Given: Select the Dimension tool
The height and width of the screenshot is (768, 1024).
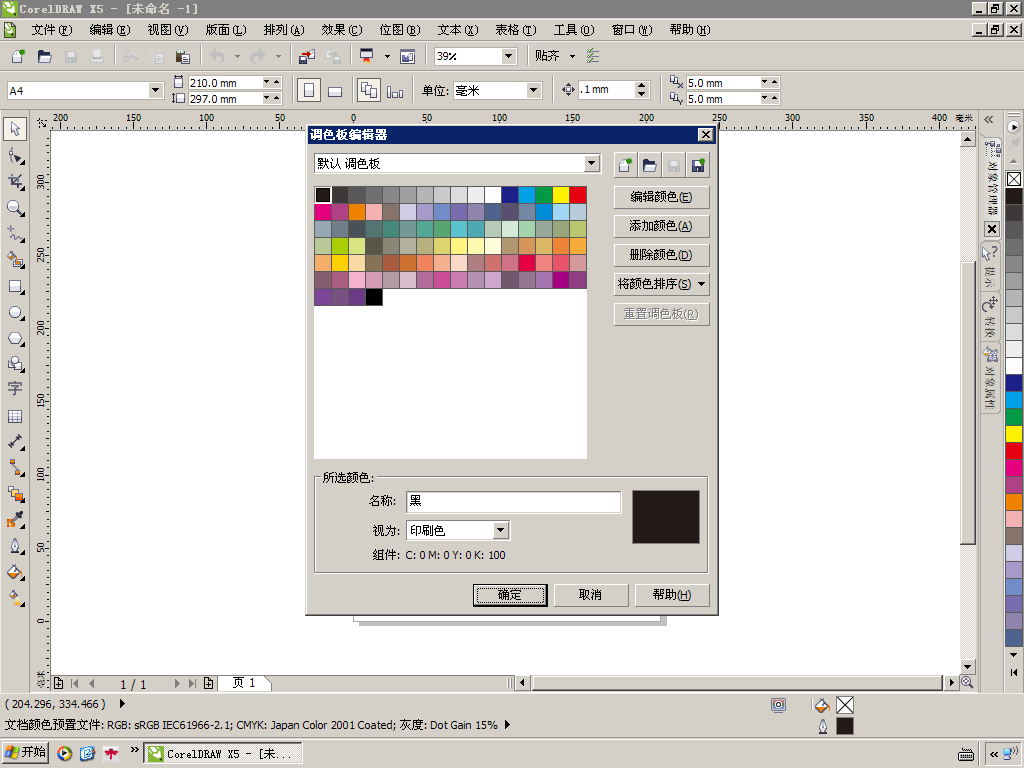Looking at the screenshot, I should [15, 442].
